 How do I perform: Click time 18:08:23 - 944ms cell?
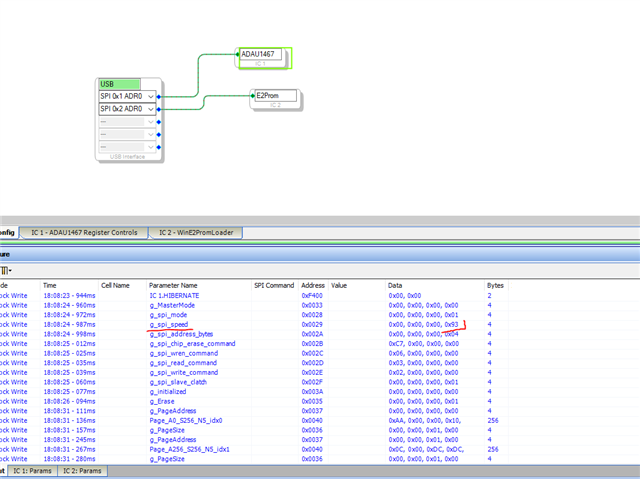[x=69, y=295]
